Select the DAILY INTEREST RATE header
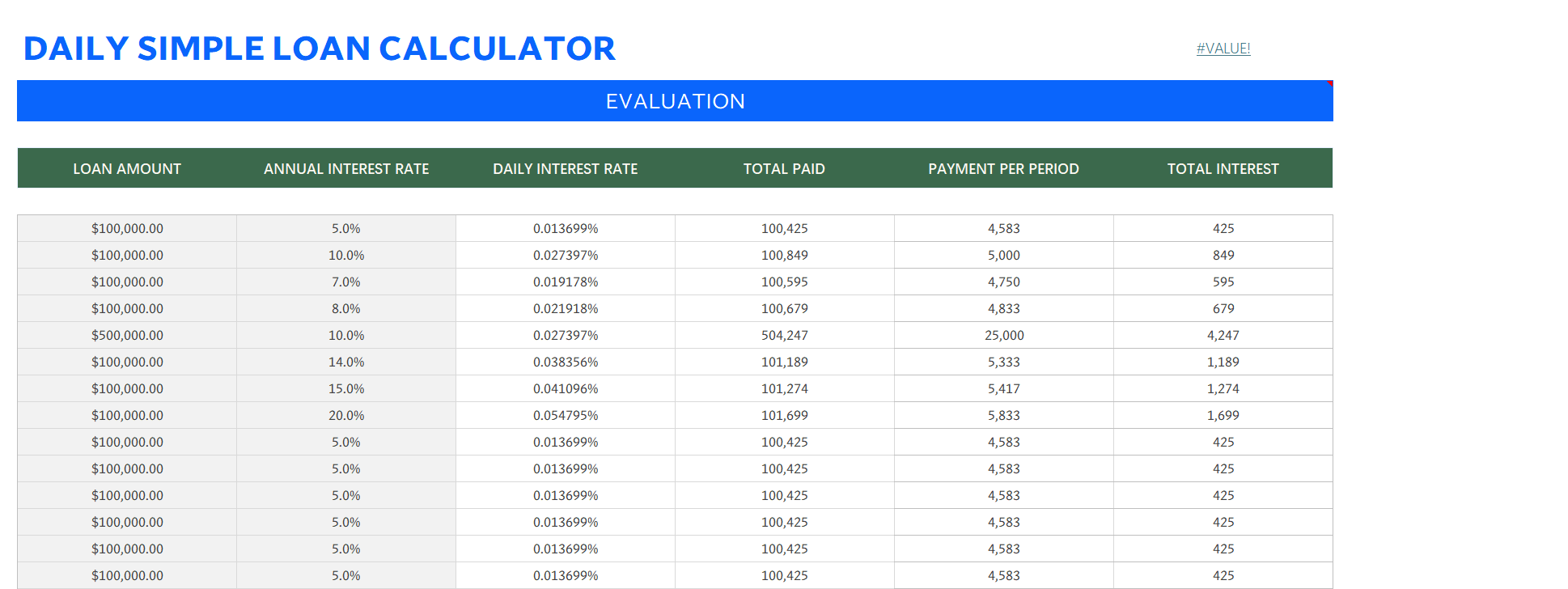Viewport: 1568px width, 589px height. click(566, 168)
